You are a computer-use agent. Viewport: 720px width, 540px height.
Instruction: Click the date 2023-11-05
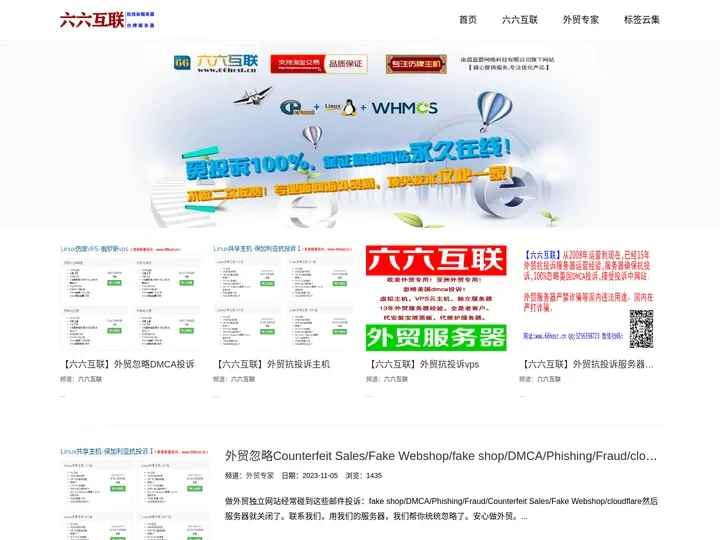coord(320,475)
